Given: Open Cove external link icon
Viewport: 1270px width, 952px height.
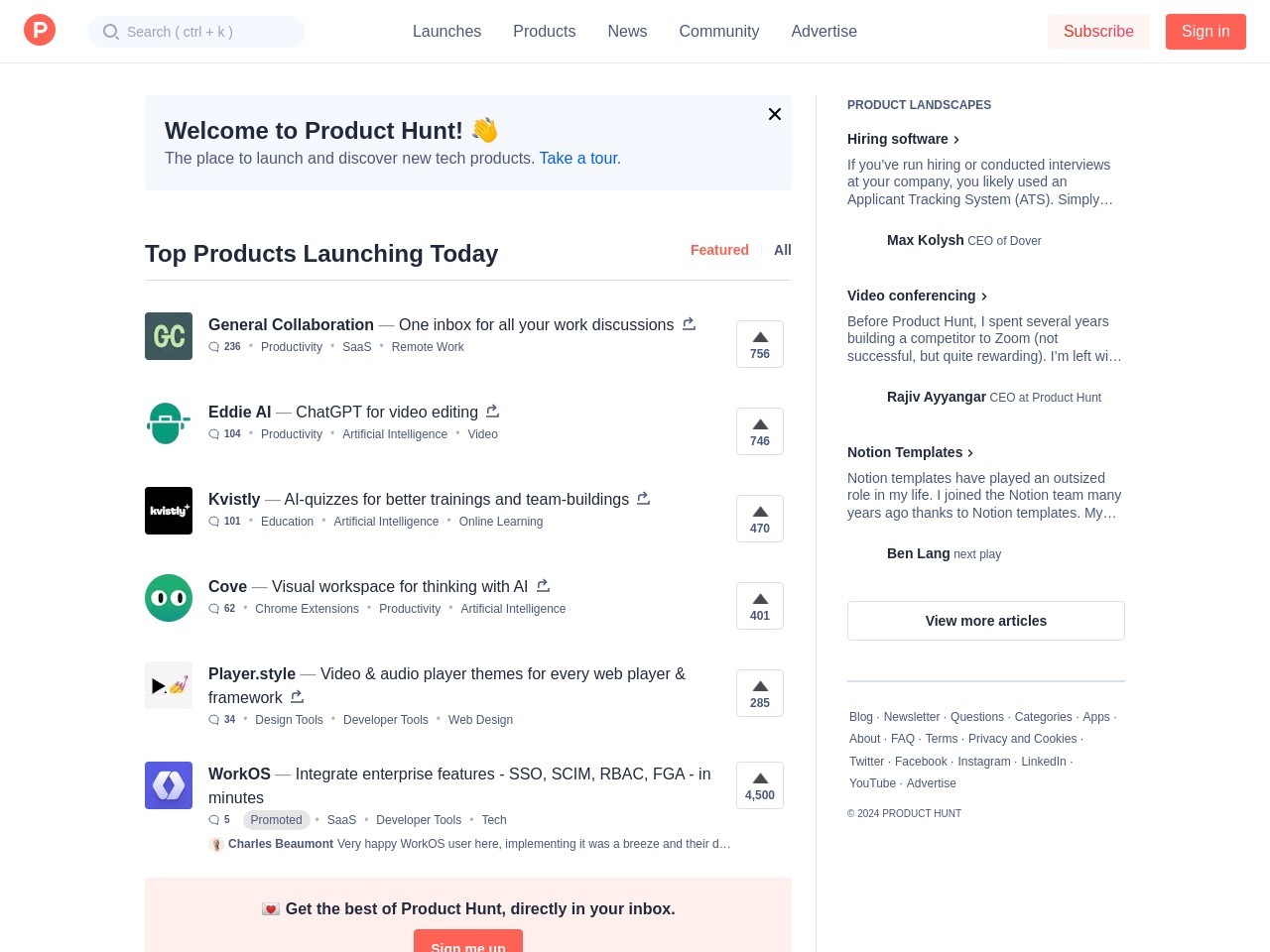Looking at the screenshot, I should (x=543, y=586).
